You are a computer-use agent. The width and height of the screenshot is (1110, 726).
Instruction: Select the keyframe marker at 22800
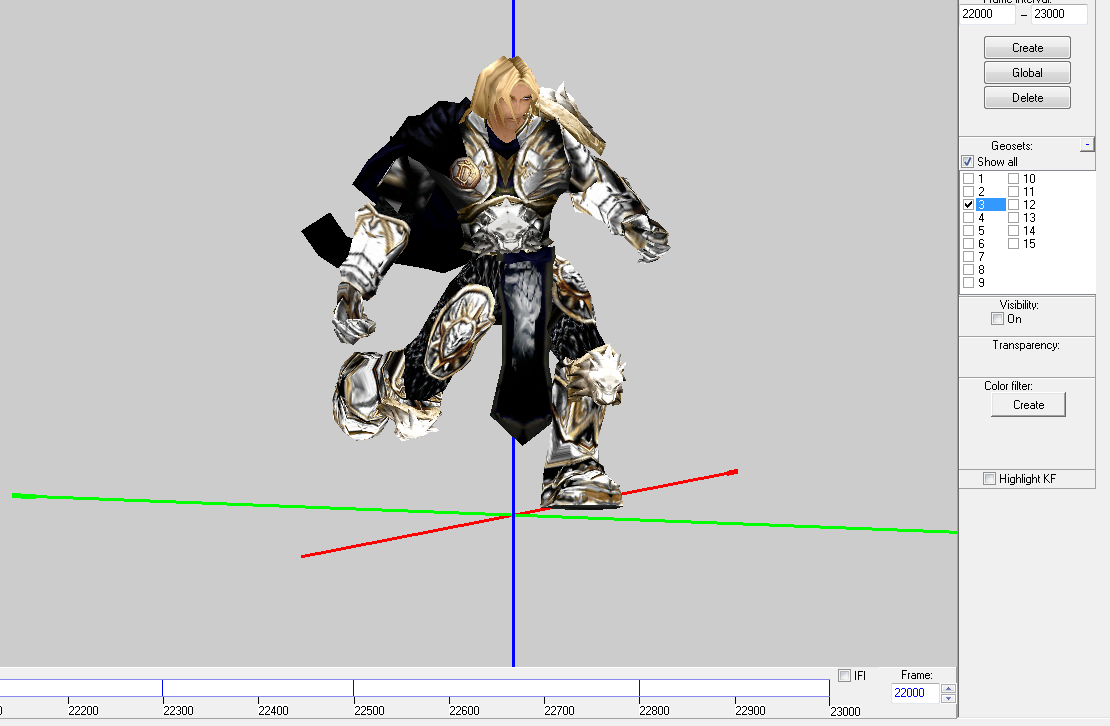tap(639, 688)
